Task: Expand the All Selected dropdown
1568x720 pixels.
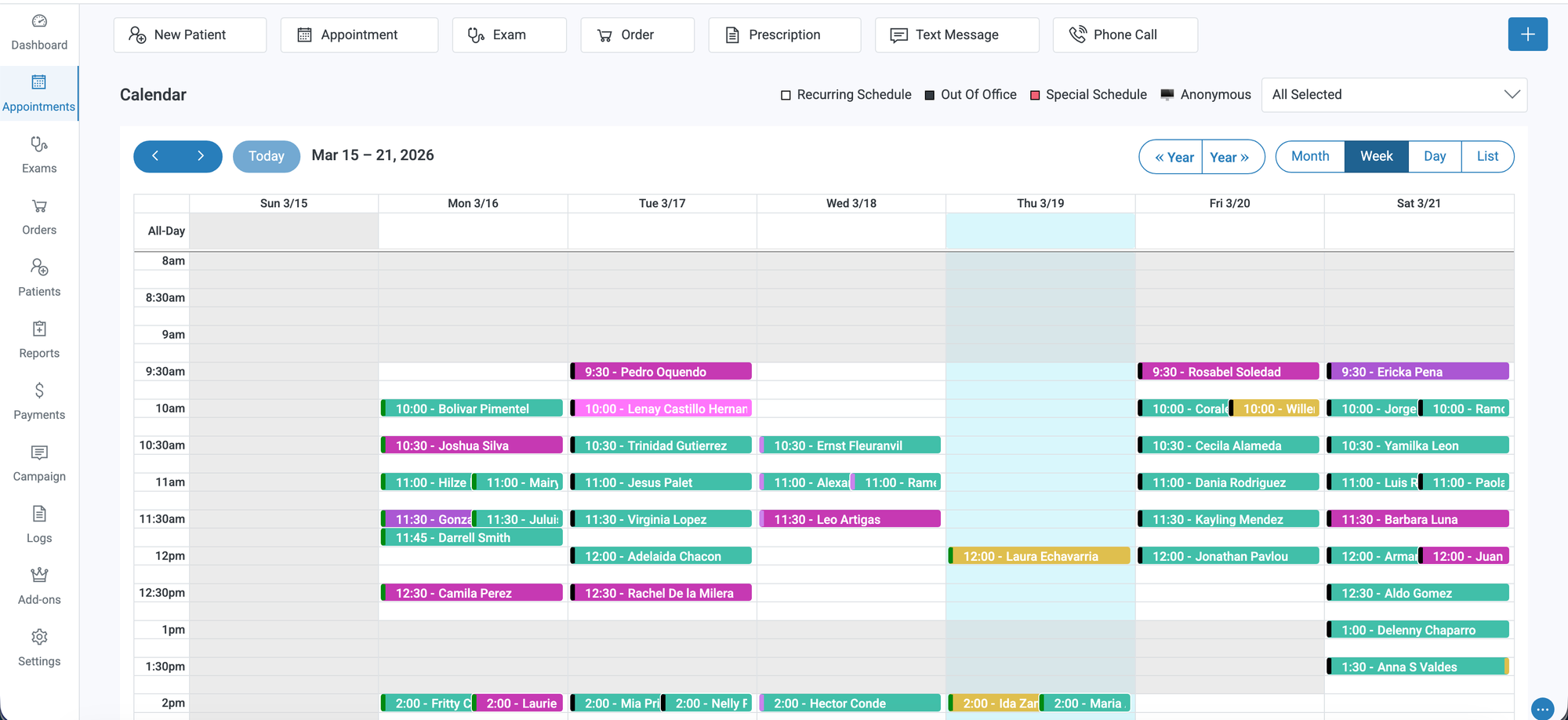Action: click(x=1393, y=95)
